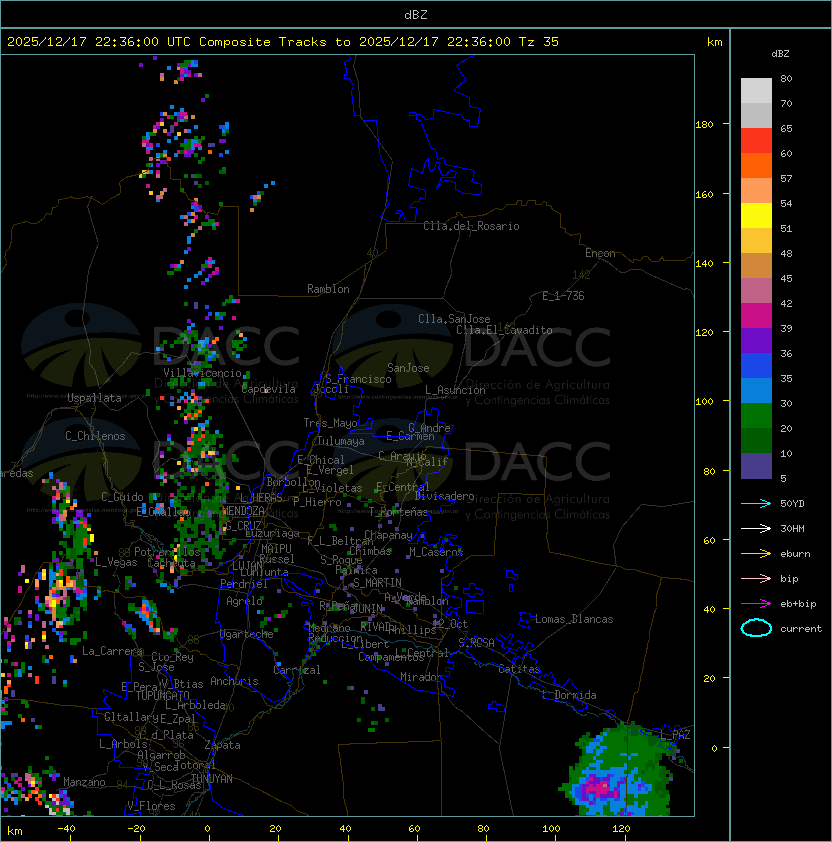Click the 65 dBZ red color swatch

(756, 141)
